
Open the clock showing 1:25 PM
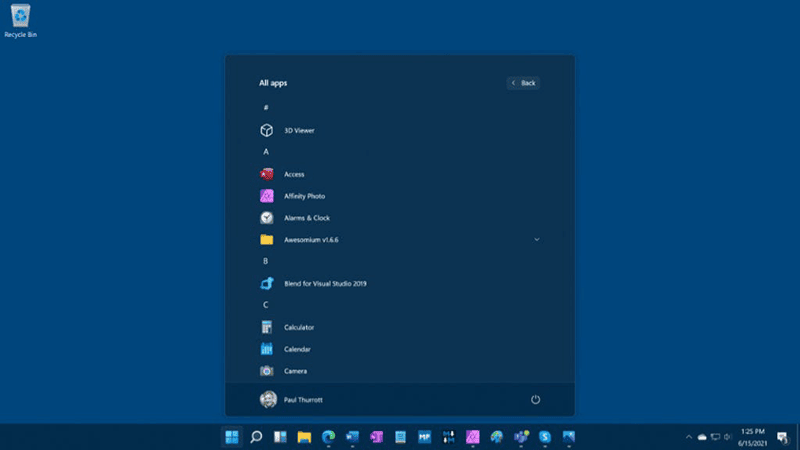pyautogui.click(x=753, y=437)
